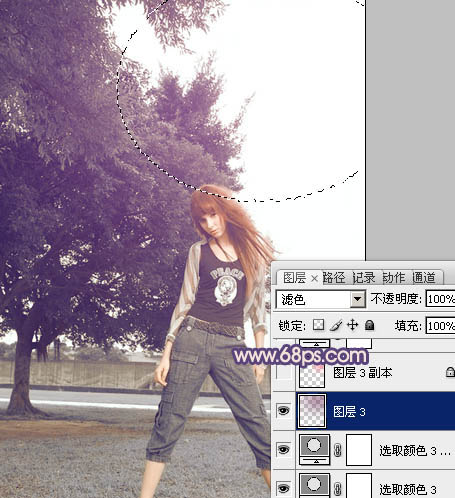Select the bottom 选取颜色 3 layer name

click(x=408, y=490)
